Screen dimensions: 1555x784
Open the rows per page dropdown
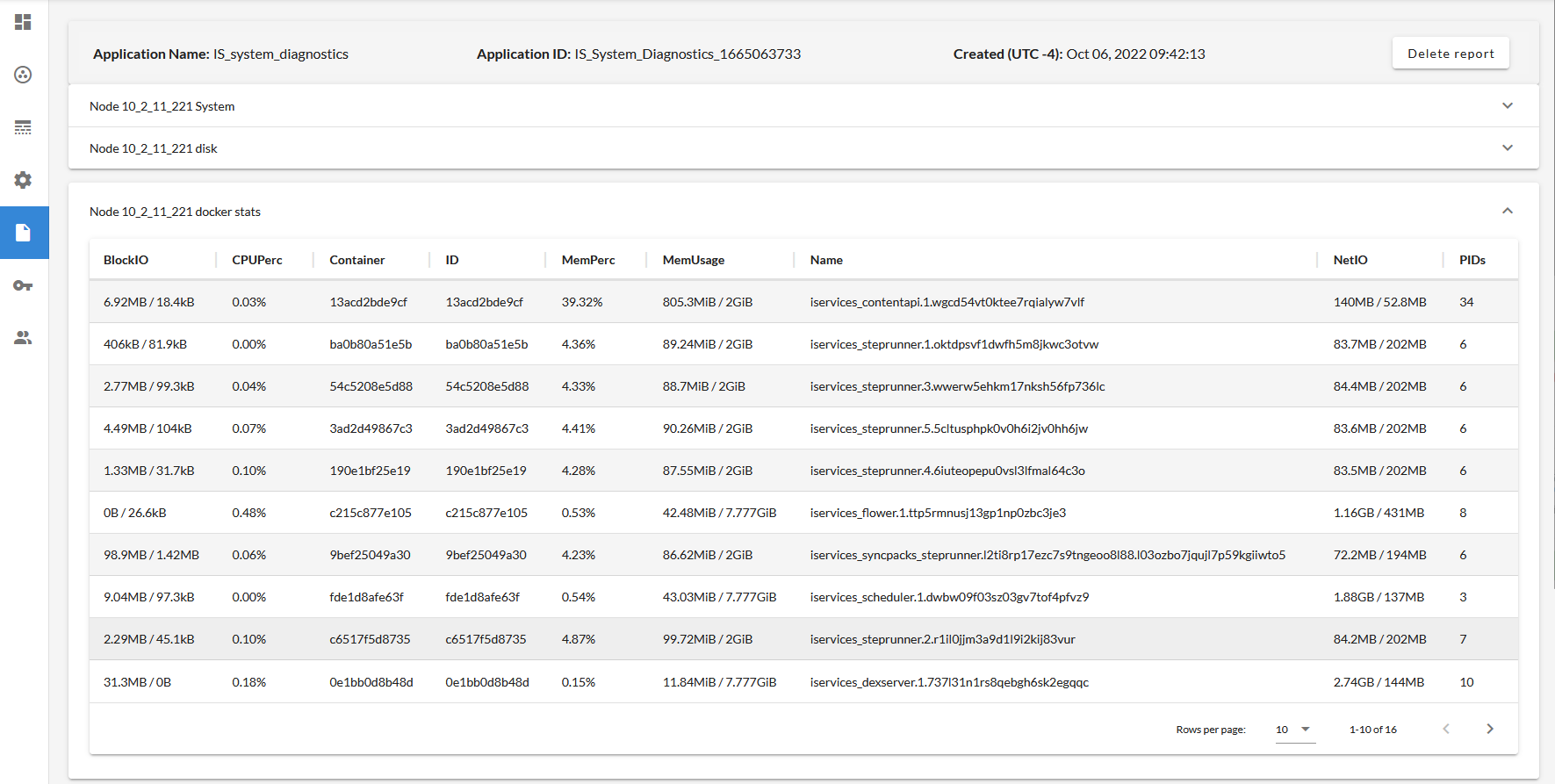[1294, 730]
